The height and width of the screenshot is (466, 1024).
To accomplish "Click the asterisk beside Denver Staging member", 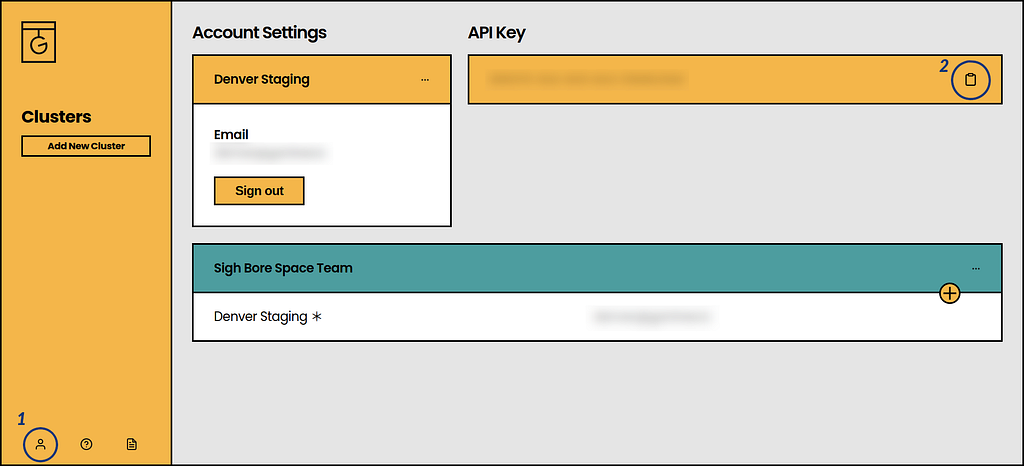I will (317, 317).
